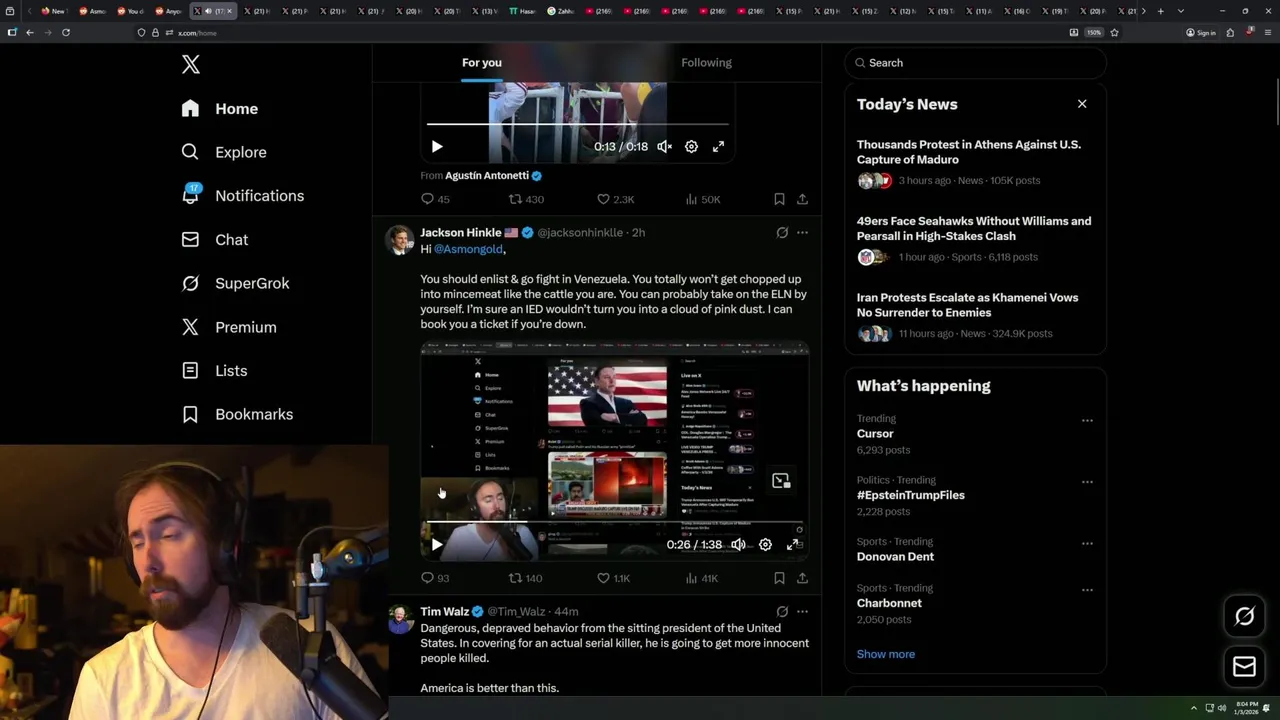
Task: Open more options for Donovan Dent trend
Action: 1087,544
